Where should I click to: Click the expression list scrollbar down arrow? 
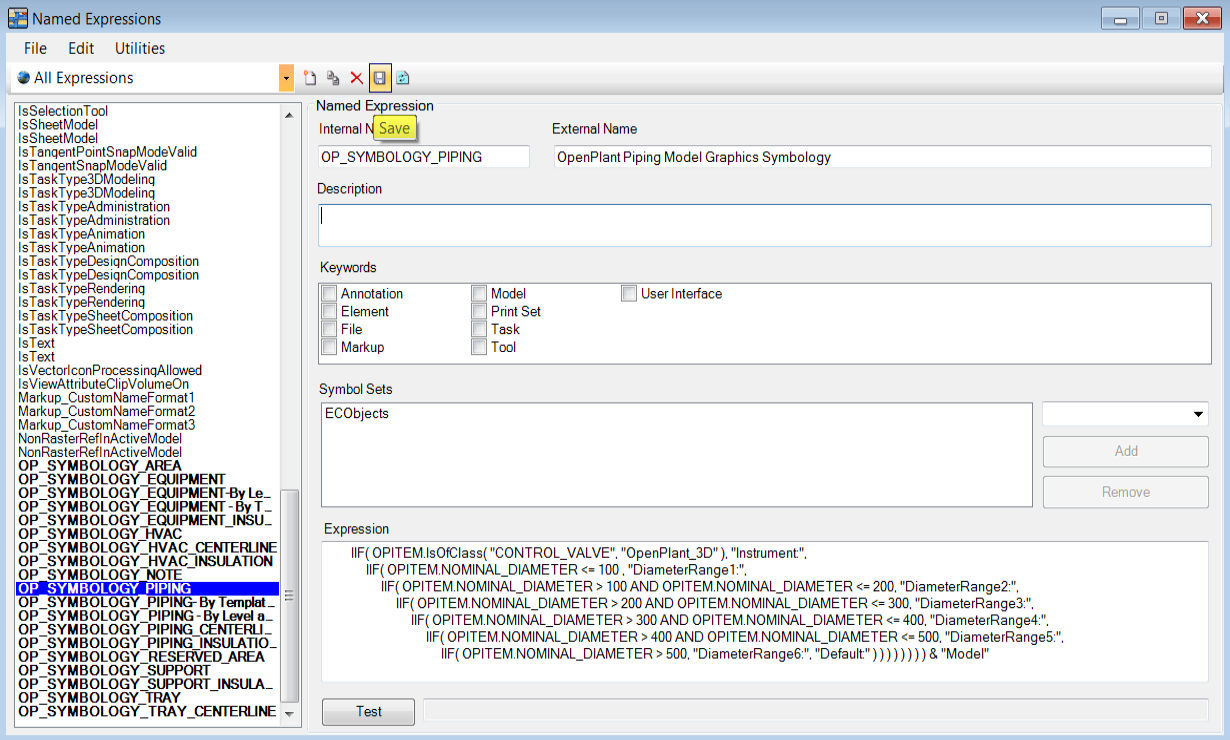click(x=290, y=713)
